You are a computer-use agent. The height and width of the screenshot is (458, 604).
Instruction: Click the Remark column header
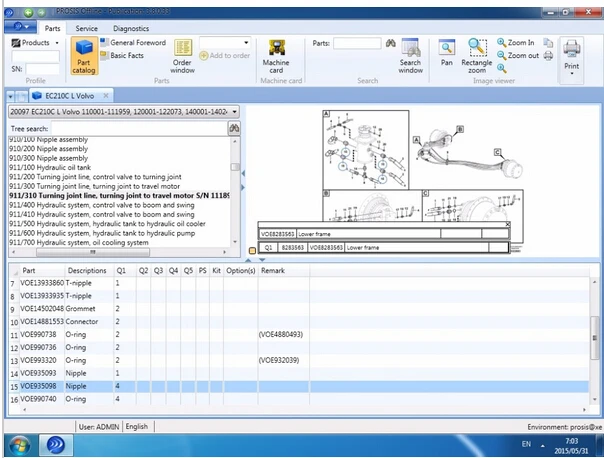pyautogui.click(x=273, y=270)
